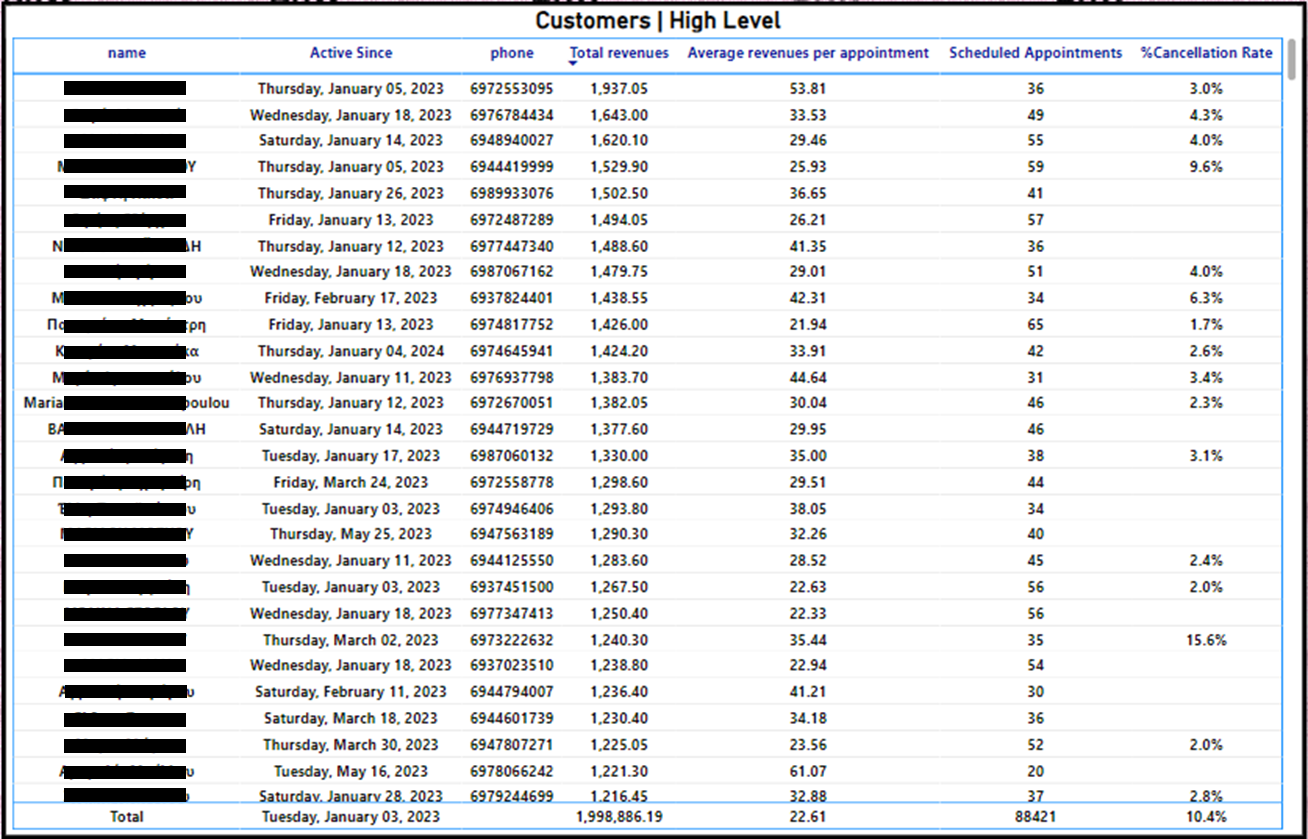This screenshot has width=1308, height=839.
Task: Sort by Total revenues column header
Action: (x=619, y=53)
